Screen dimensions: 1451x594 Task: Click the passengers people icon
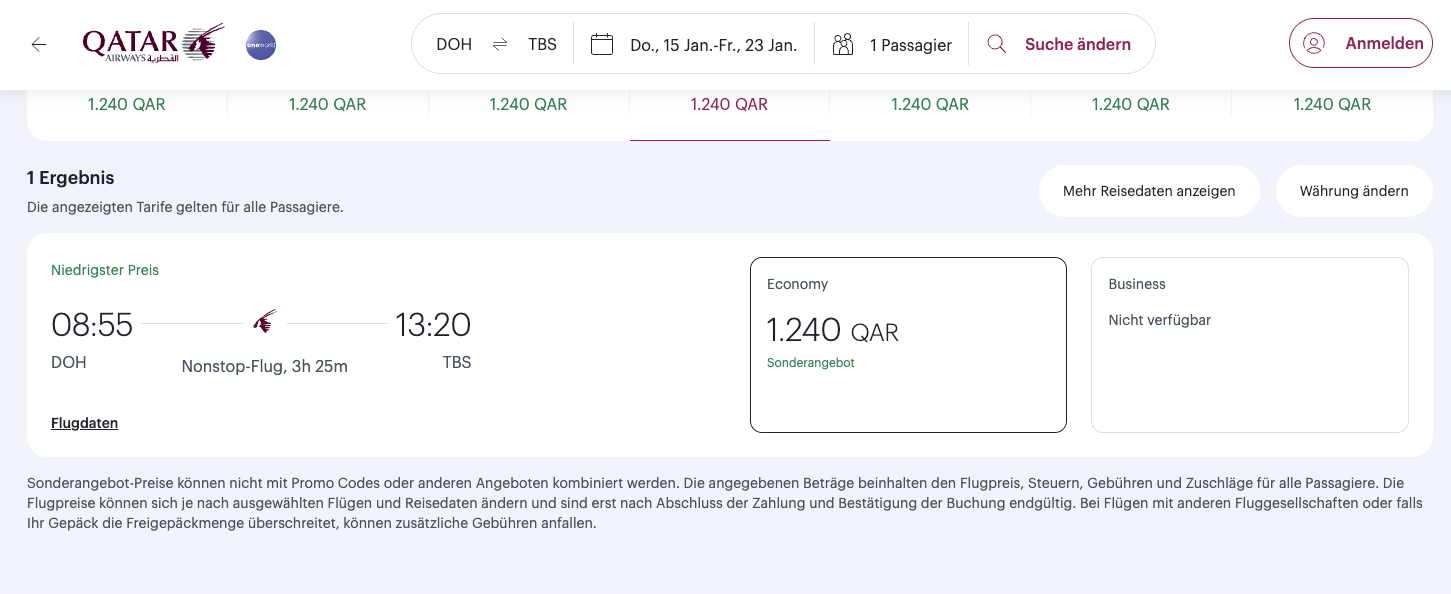coord(843,44)
